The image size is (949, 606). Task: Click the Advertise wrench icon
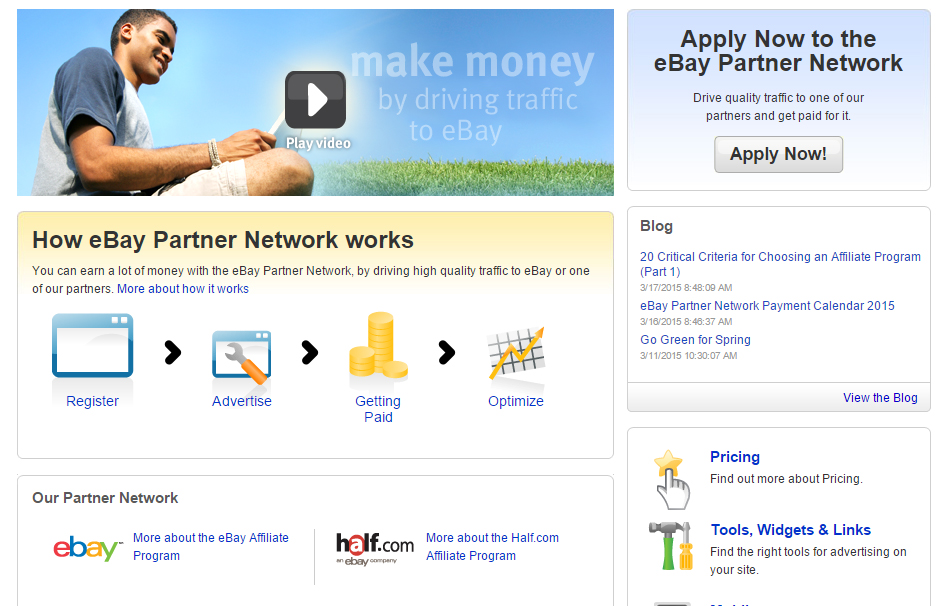click(x=241, y=357)
